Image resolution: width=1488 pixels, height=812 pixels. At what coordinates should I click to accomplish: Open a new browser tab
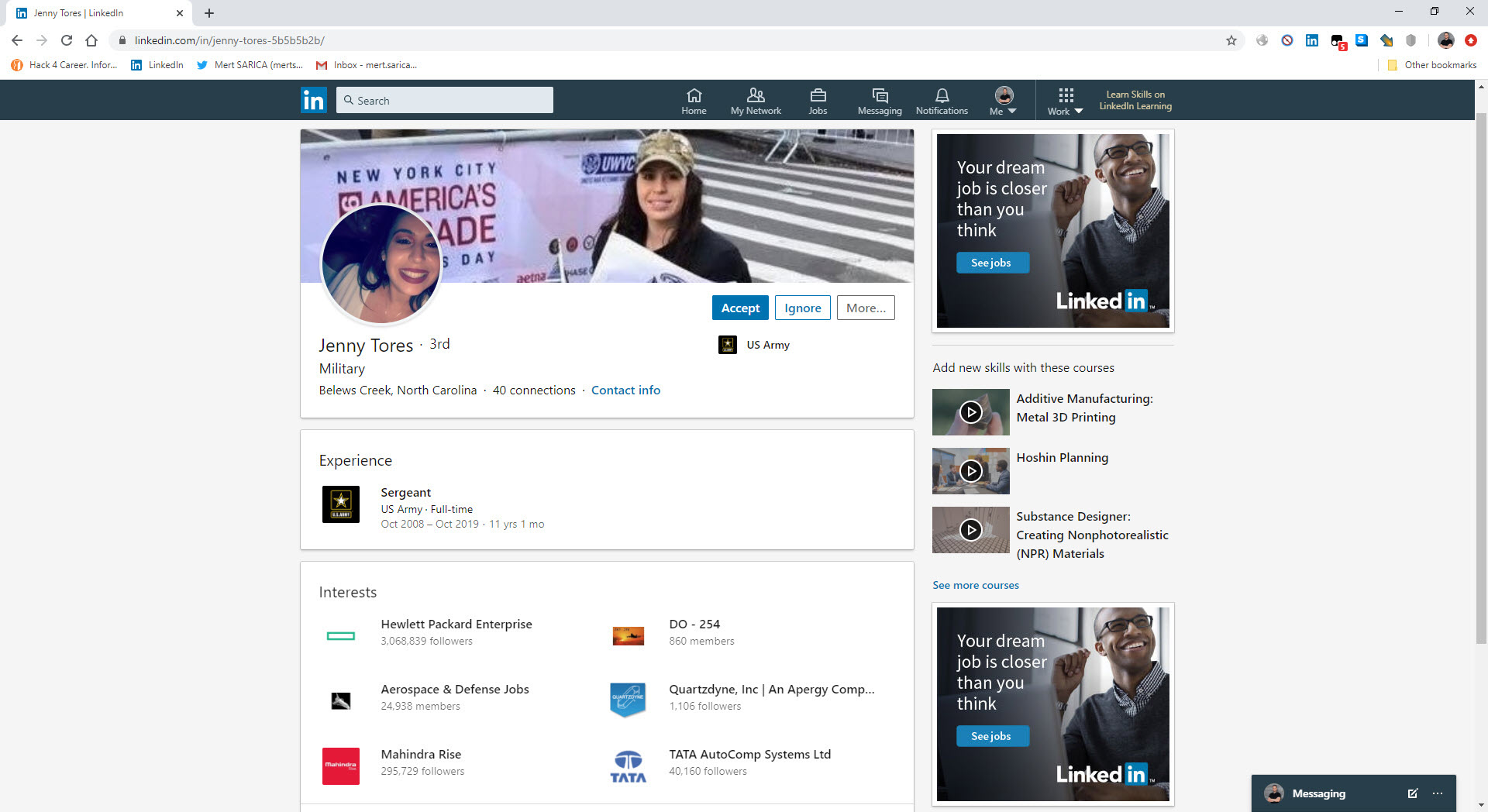pyautogui.click(x=209, y=13)
